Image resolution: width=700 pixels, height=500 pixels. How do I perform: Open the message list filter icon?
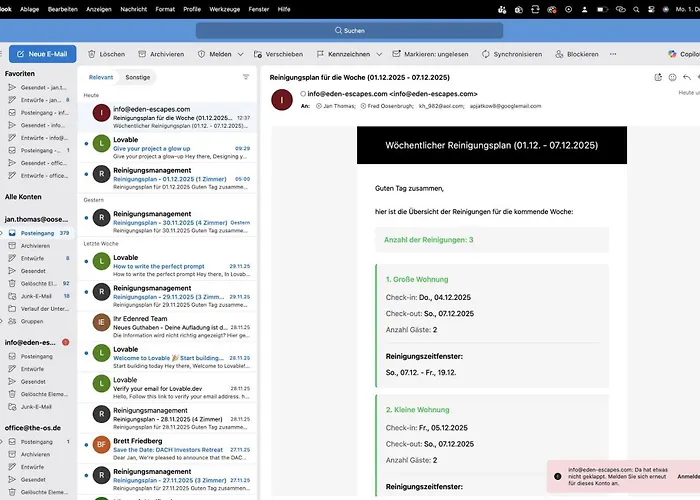point(246,76)
